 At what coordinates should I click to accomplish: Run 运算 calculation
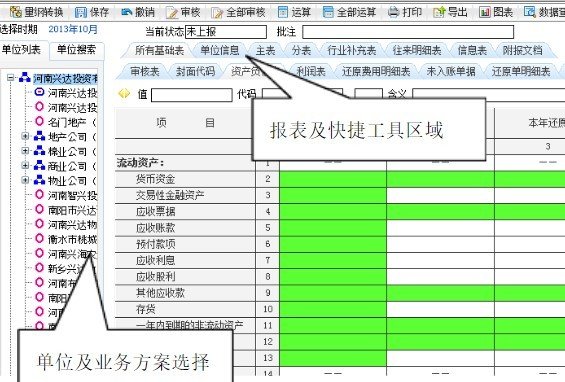pyautogui.click(x=294, y=12)
